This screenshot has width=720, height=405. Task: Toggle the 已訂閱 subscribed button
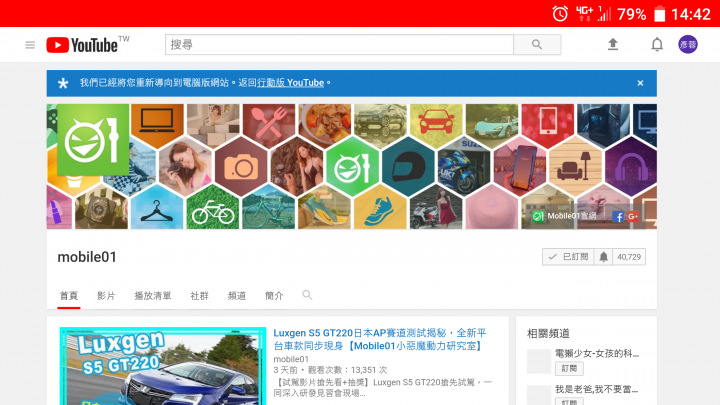click(x=568, y=257)
